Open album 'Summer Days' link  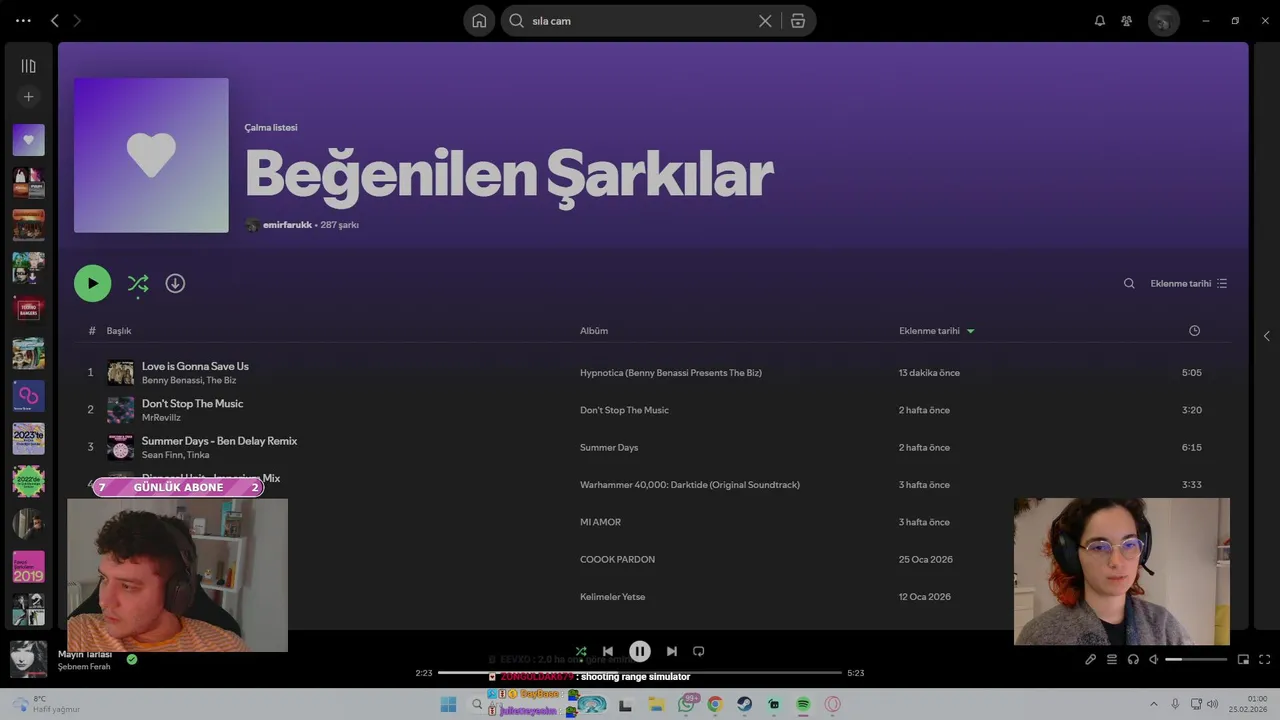[609, 448]
